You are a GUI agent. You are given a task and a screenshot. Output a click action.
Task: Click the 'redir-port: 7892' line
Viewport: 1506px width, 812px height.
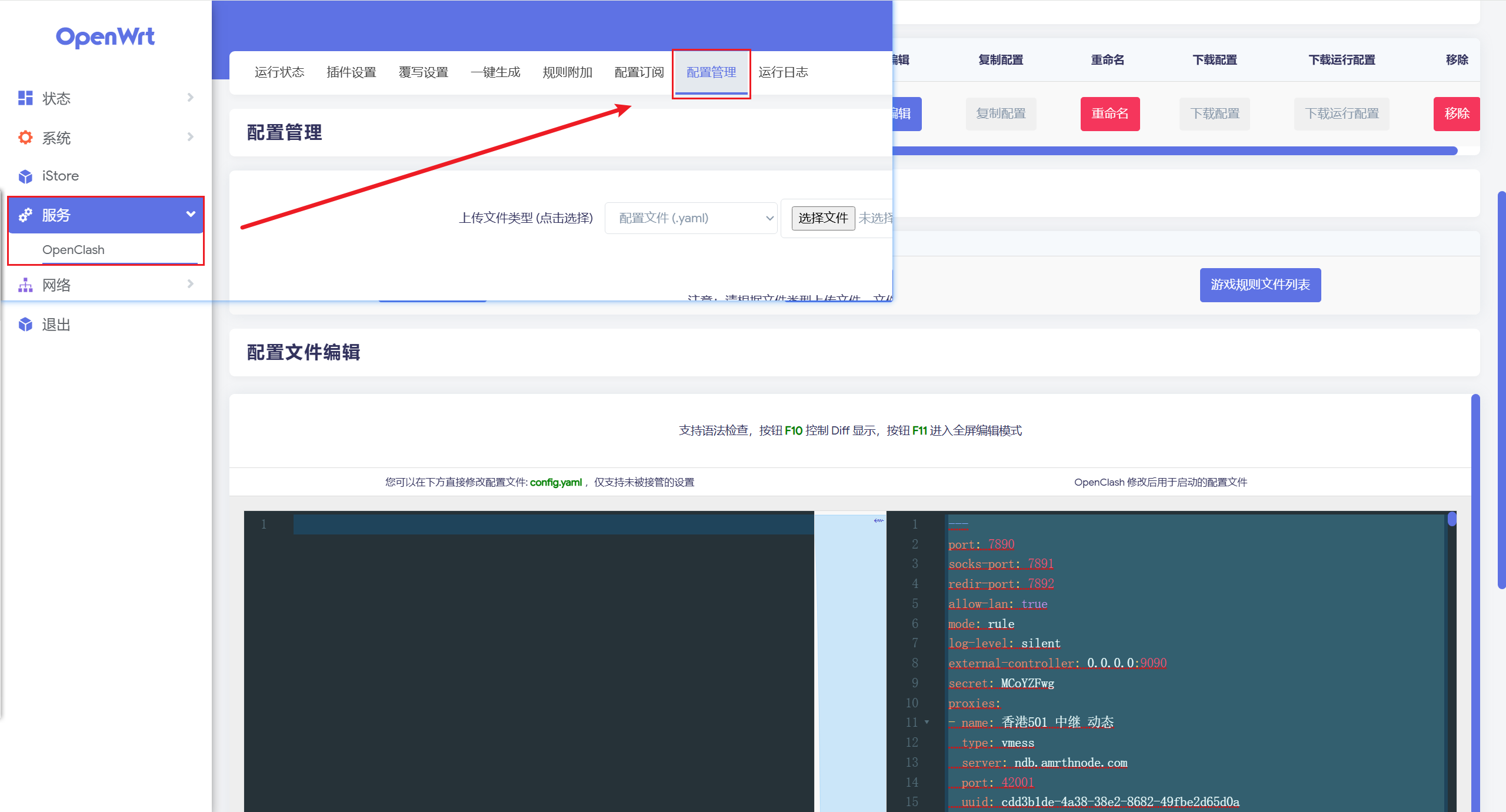[1001, 584]
